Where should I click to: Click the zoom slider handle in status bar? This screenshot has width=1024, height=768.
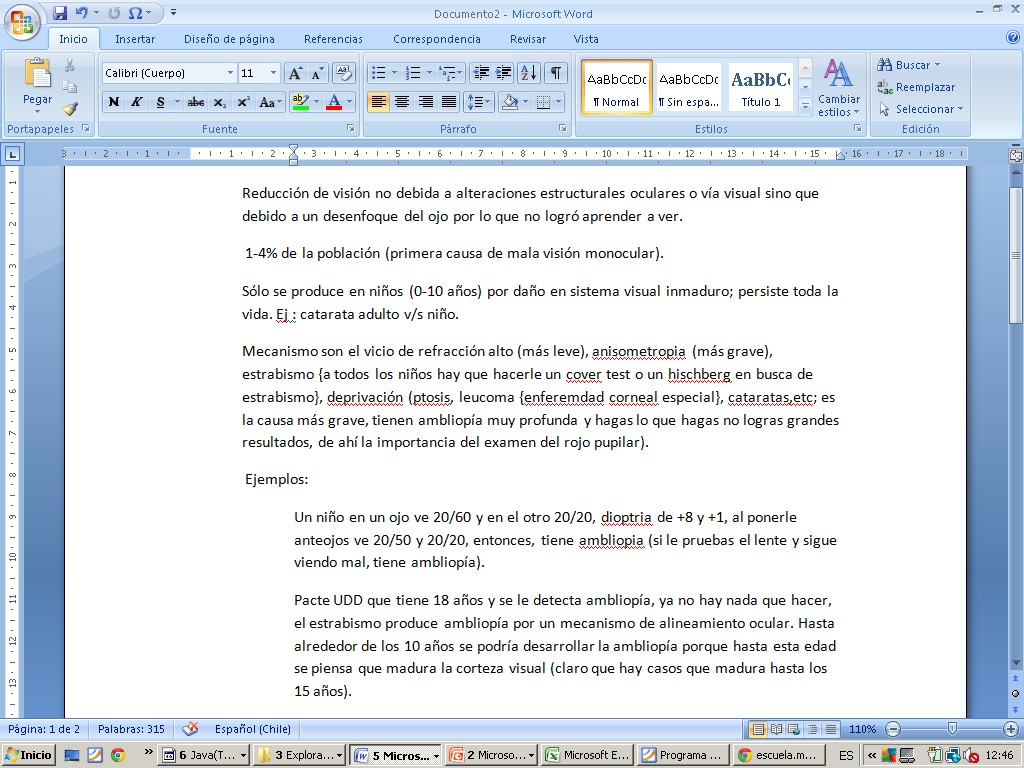tap(951, 729)
